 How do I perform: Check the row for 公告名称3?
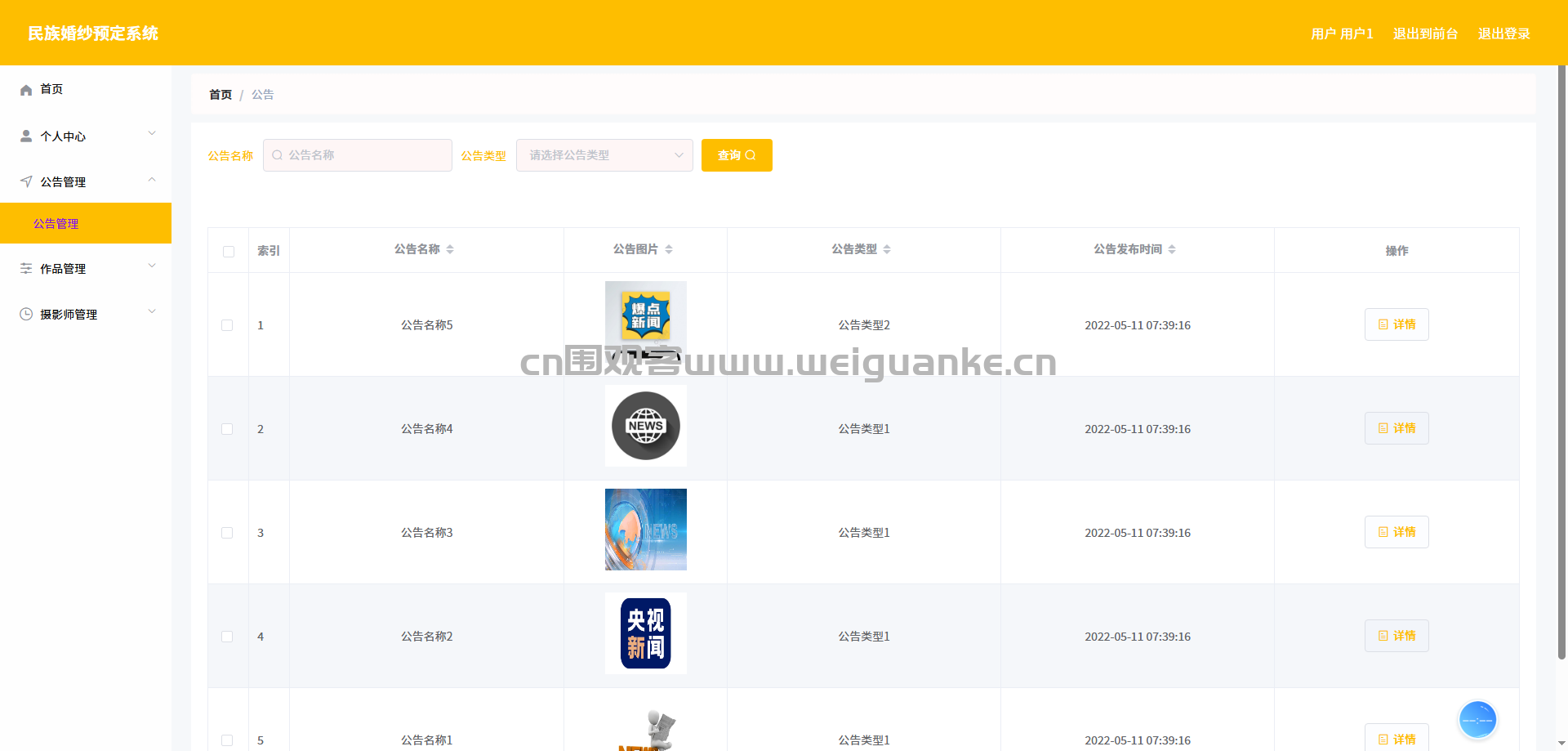[227, 533]
